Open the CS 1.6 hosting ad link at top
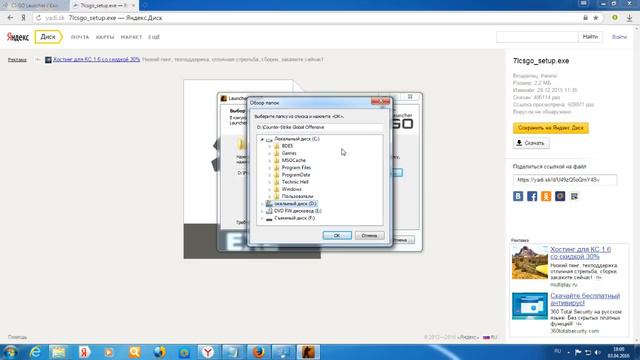Screen dimensions: 640x360 tap(96, 60)
